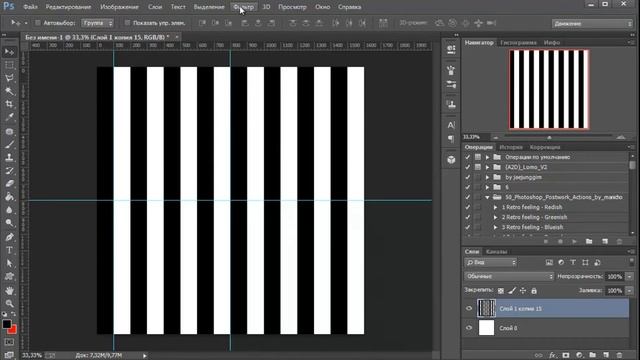Create new group with folder icon in Layers
640x360 pixels.
pyautogui.click(x=592, y=355)
